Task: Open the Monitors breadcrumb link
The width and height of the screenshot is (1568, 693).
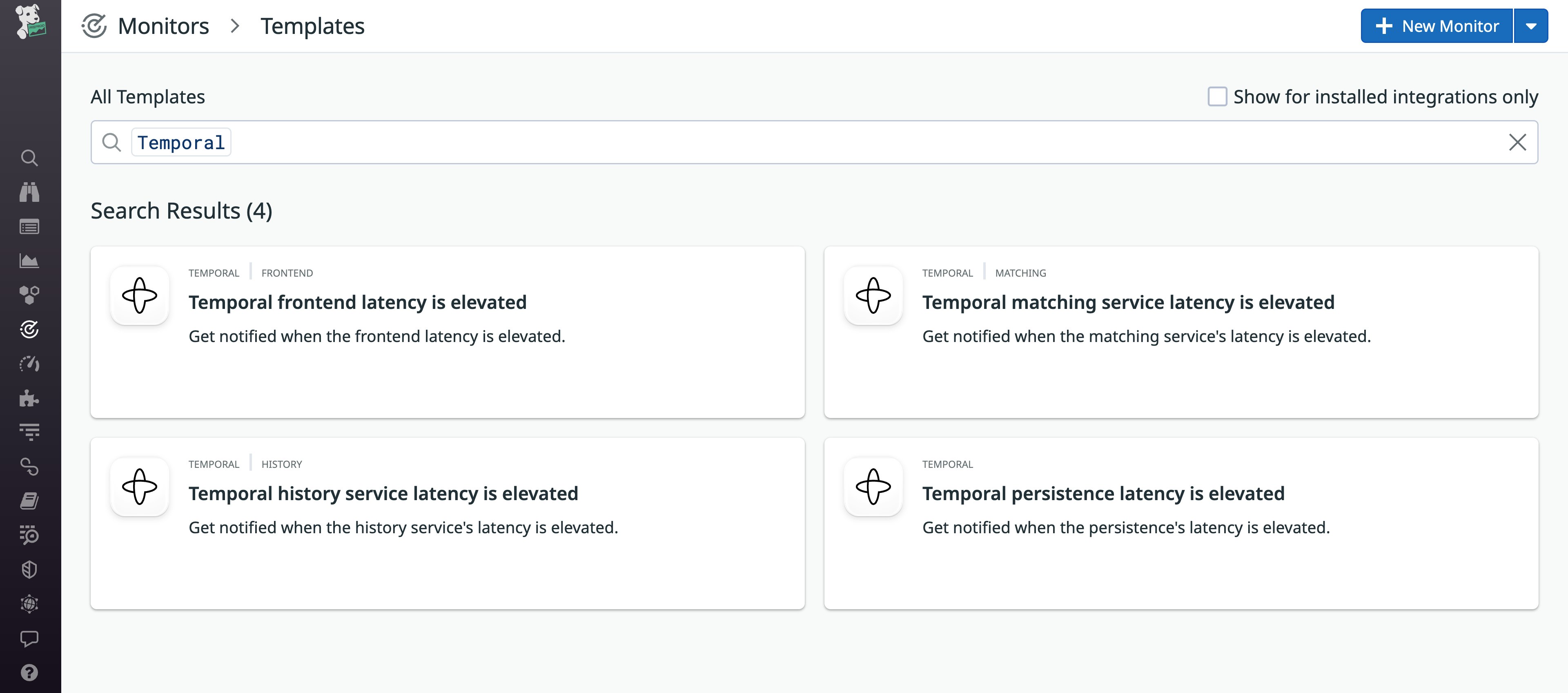Action: (x=163, y=26)
